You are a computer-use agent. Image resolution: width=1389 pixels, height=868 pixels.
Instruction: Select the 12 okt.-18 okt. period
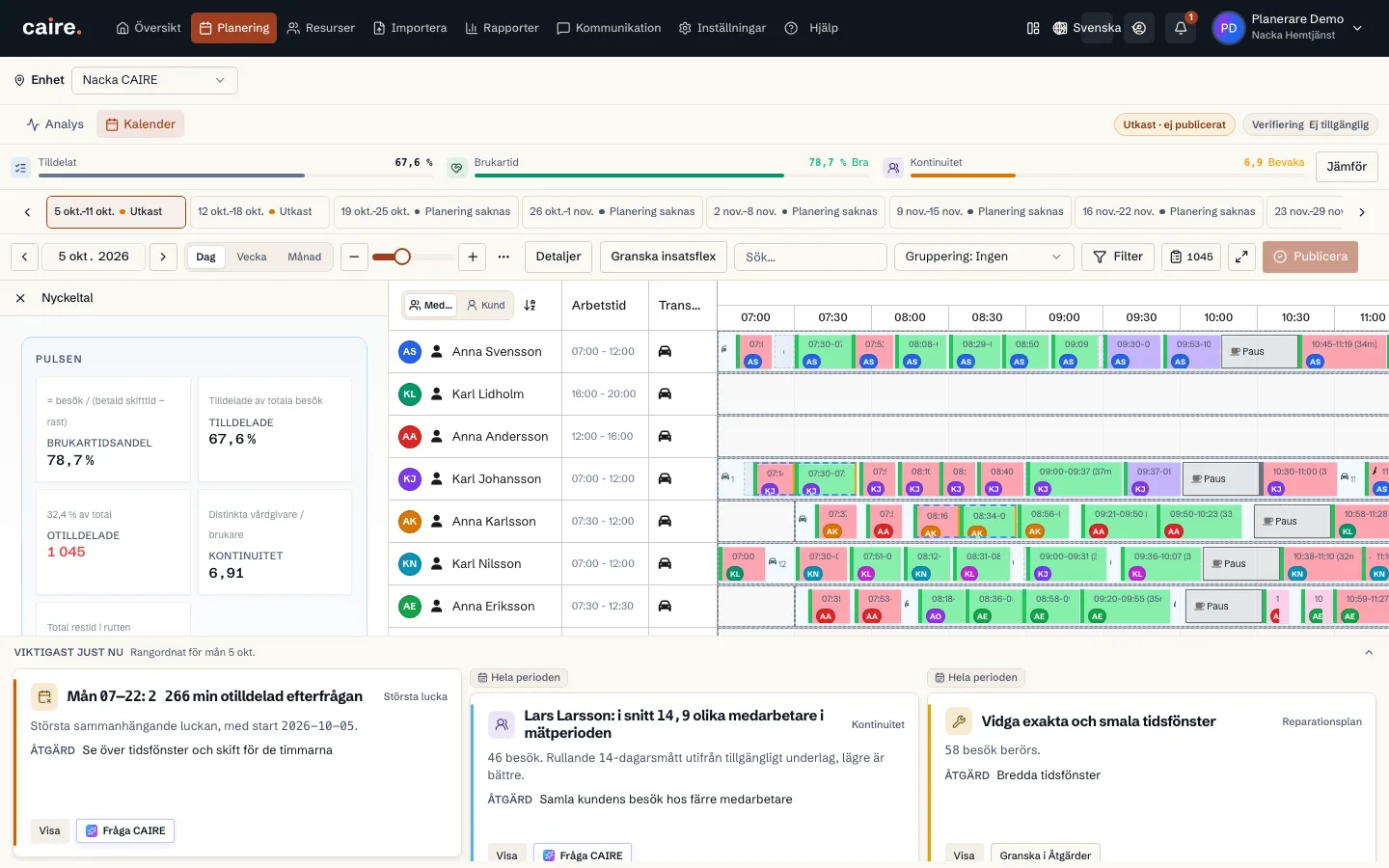click(x=259, y=212)
